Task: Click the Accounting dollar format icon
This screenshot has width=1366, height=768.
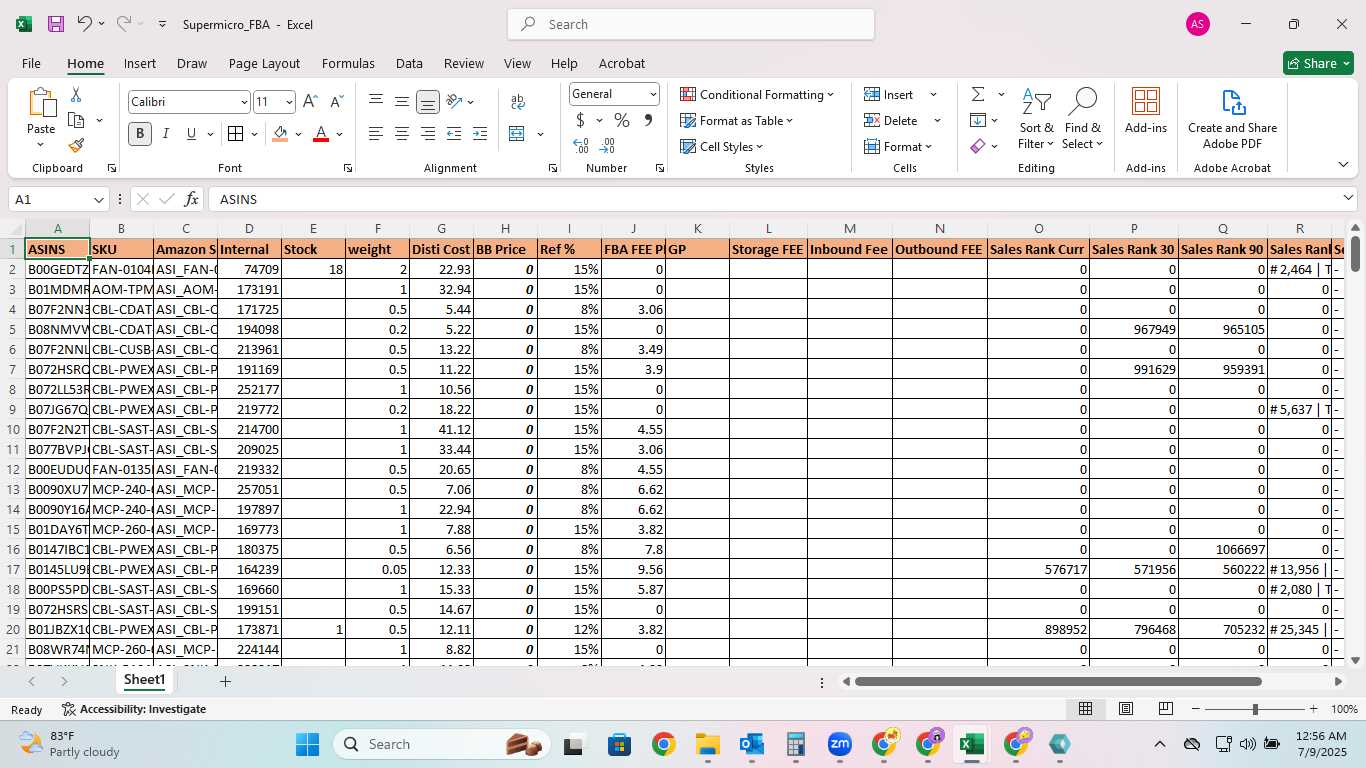Action: [x=580, y=121]
